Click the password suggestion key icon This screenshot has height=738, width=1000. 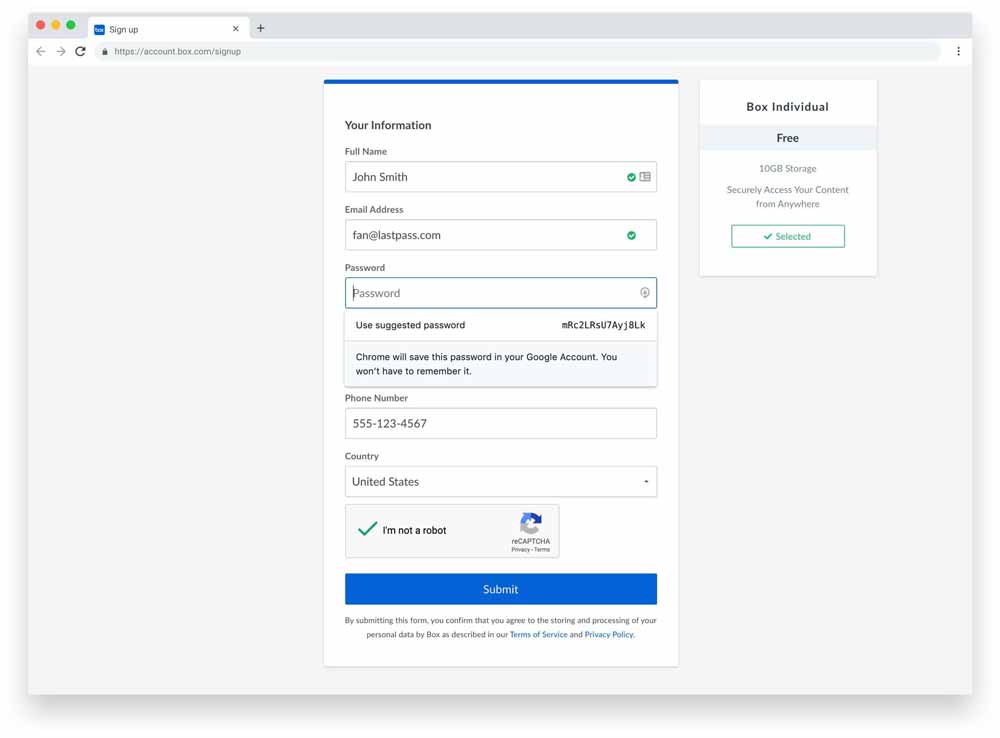click(644, 292)
